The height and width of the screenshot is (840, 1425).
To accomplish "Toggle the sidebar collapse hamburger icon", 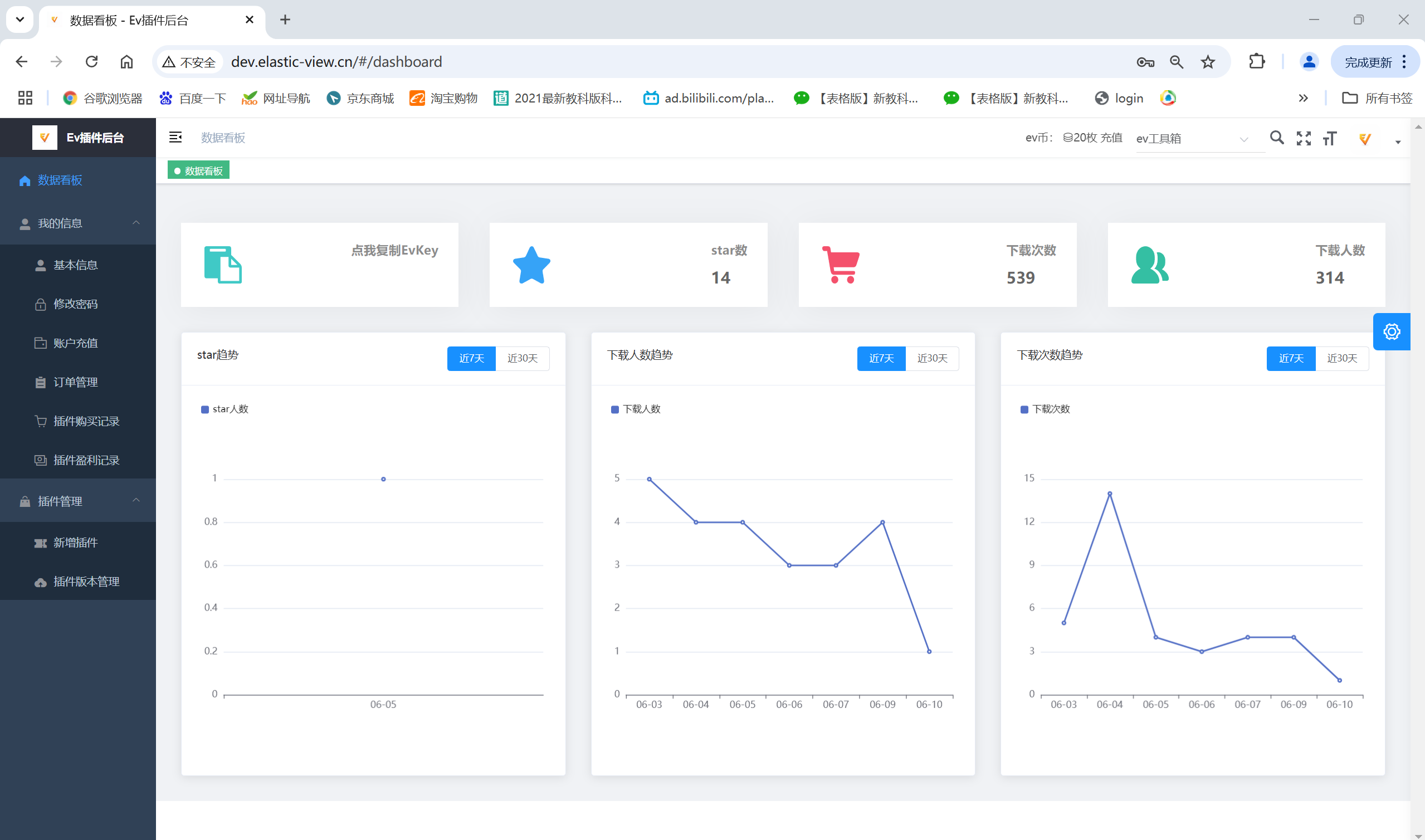I will point(175,138).
